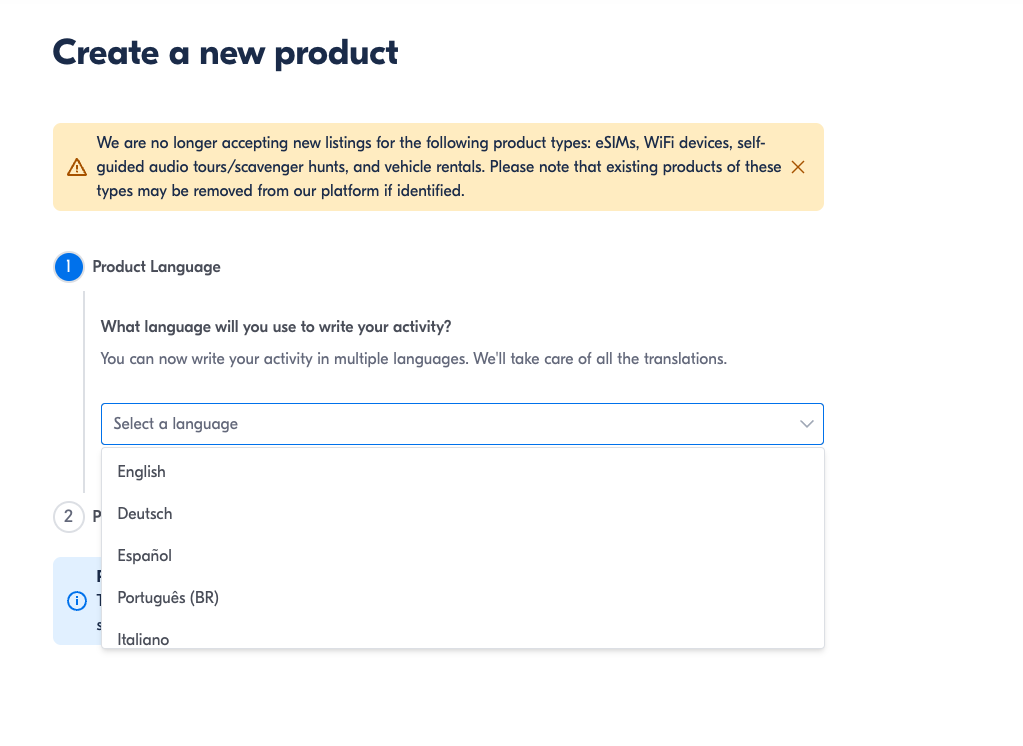Click the Product Language step label
1023x746 pixels.
[x=157, y=267]
